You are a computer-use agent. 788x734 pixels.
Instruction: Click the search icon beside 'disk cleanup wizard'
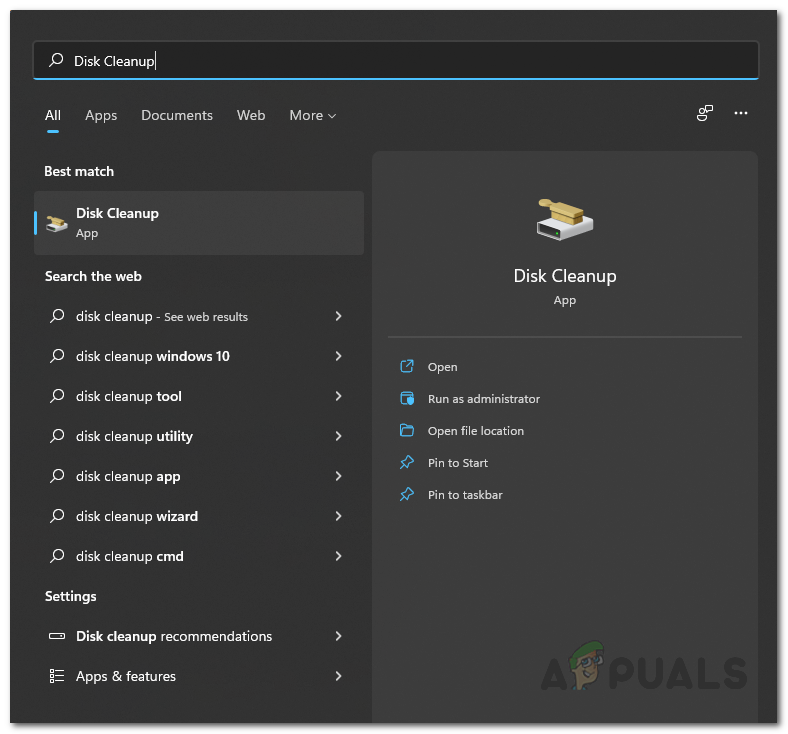click(57, 515)
